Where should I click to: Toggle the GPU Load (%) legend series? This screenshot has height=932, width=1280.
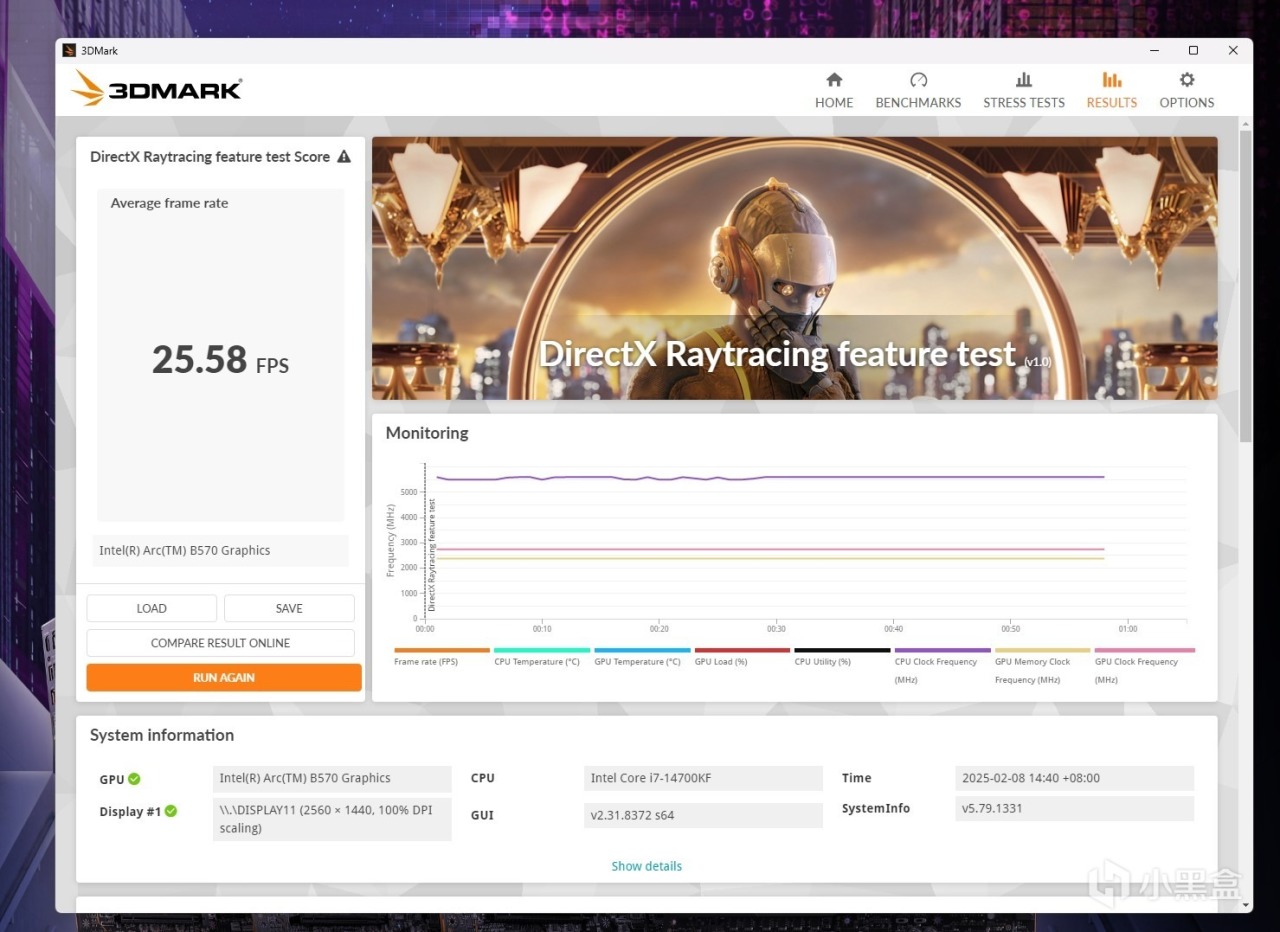click(x=721, y=661)
